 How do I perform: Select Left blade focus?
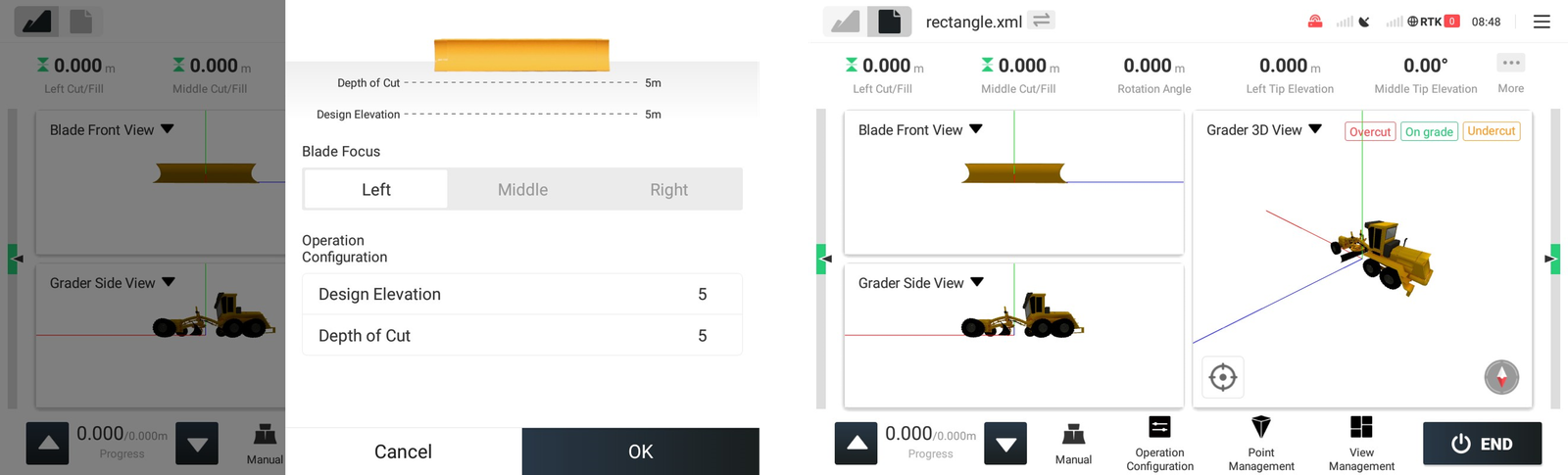tap(376, 189)
